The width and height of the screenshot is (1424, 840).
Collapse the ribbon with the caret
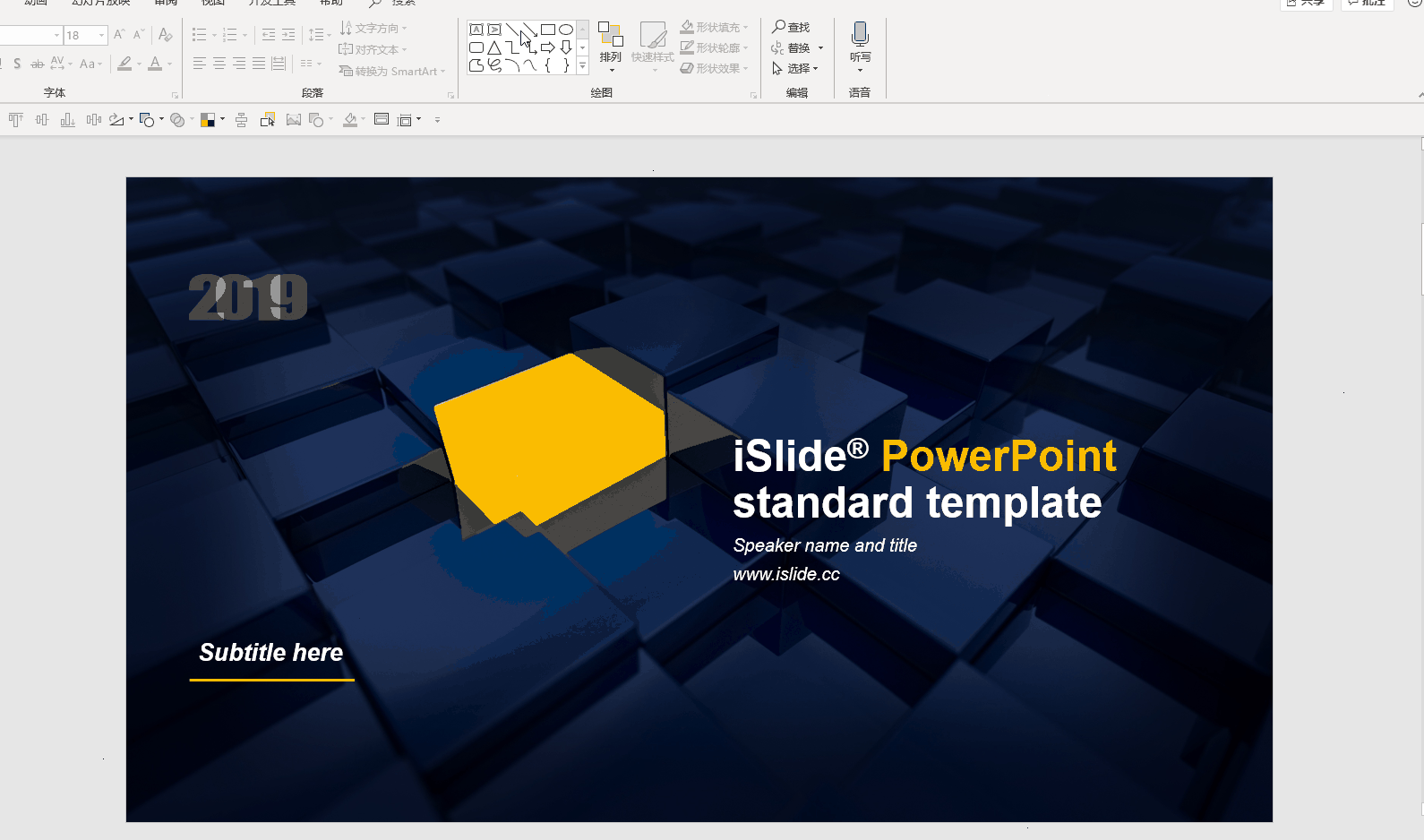(x=1420, y=95)
